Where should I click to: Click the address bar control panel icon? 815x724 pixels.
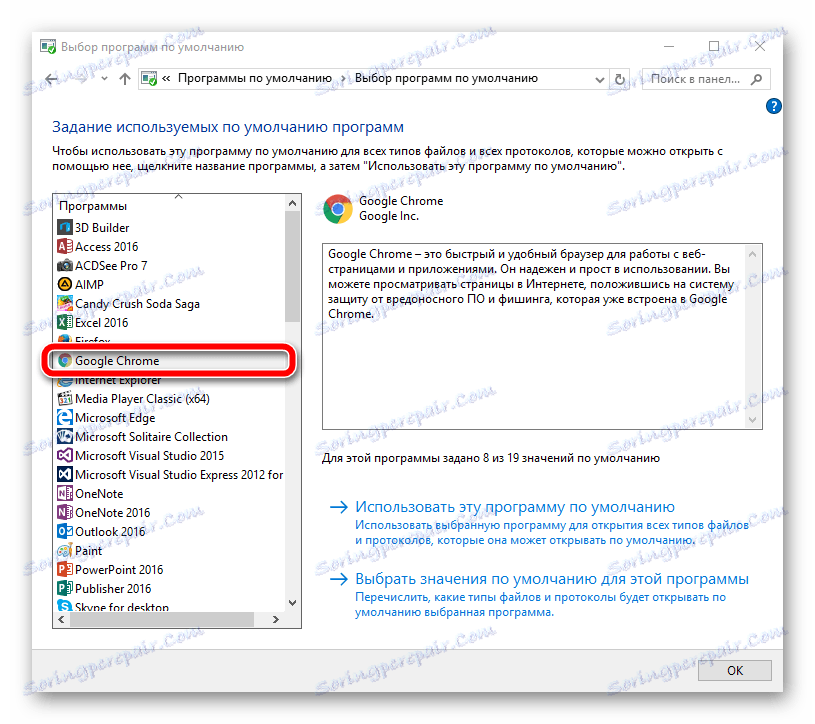(149, 79)
